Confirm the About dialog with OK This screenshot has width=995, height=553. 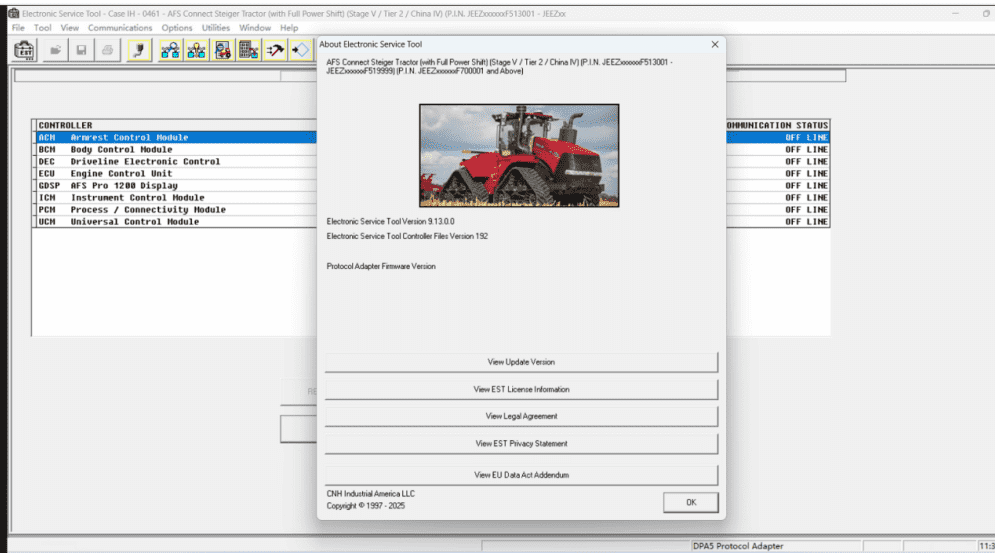(690, 502)
